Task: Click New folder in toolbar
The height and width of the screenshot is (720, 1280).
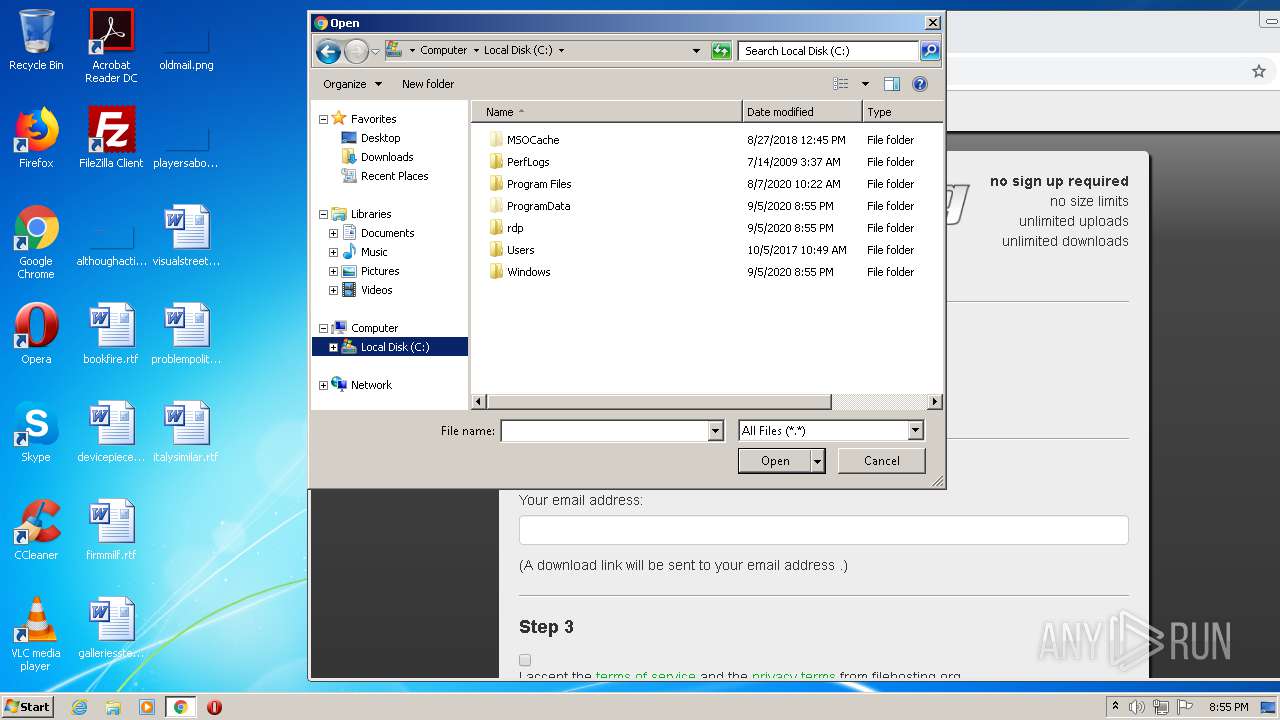Action: [x=428, y=84]
